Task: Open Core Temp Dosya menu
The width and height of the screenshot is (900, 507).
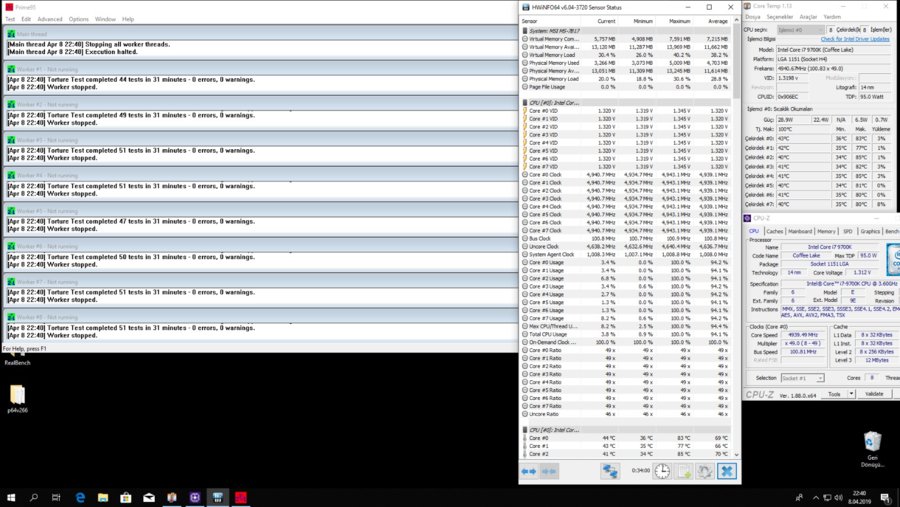Action: tap(752, 17)
